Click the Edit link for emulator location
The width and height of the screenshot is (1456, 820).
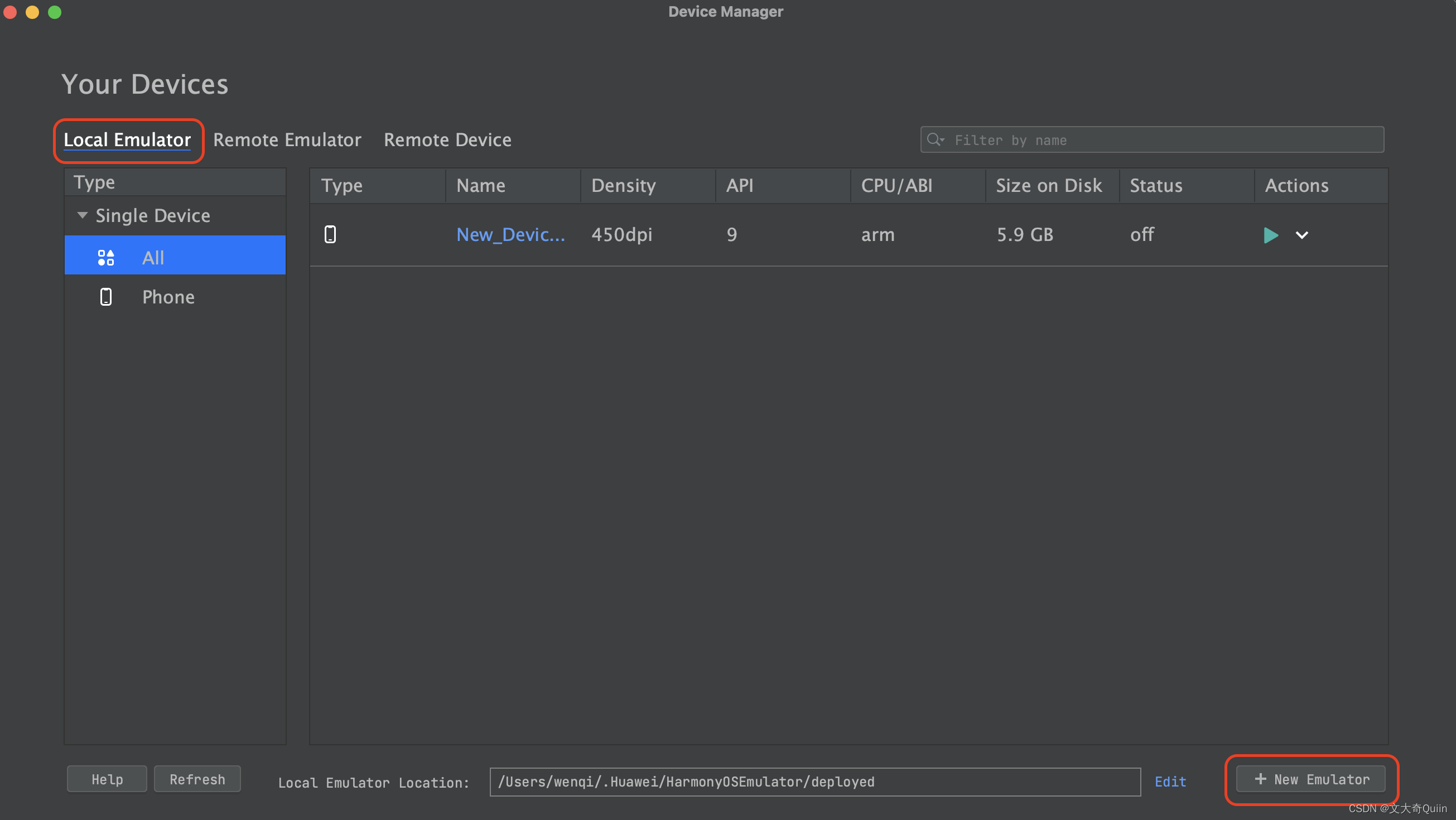[x=1172, y=781]
